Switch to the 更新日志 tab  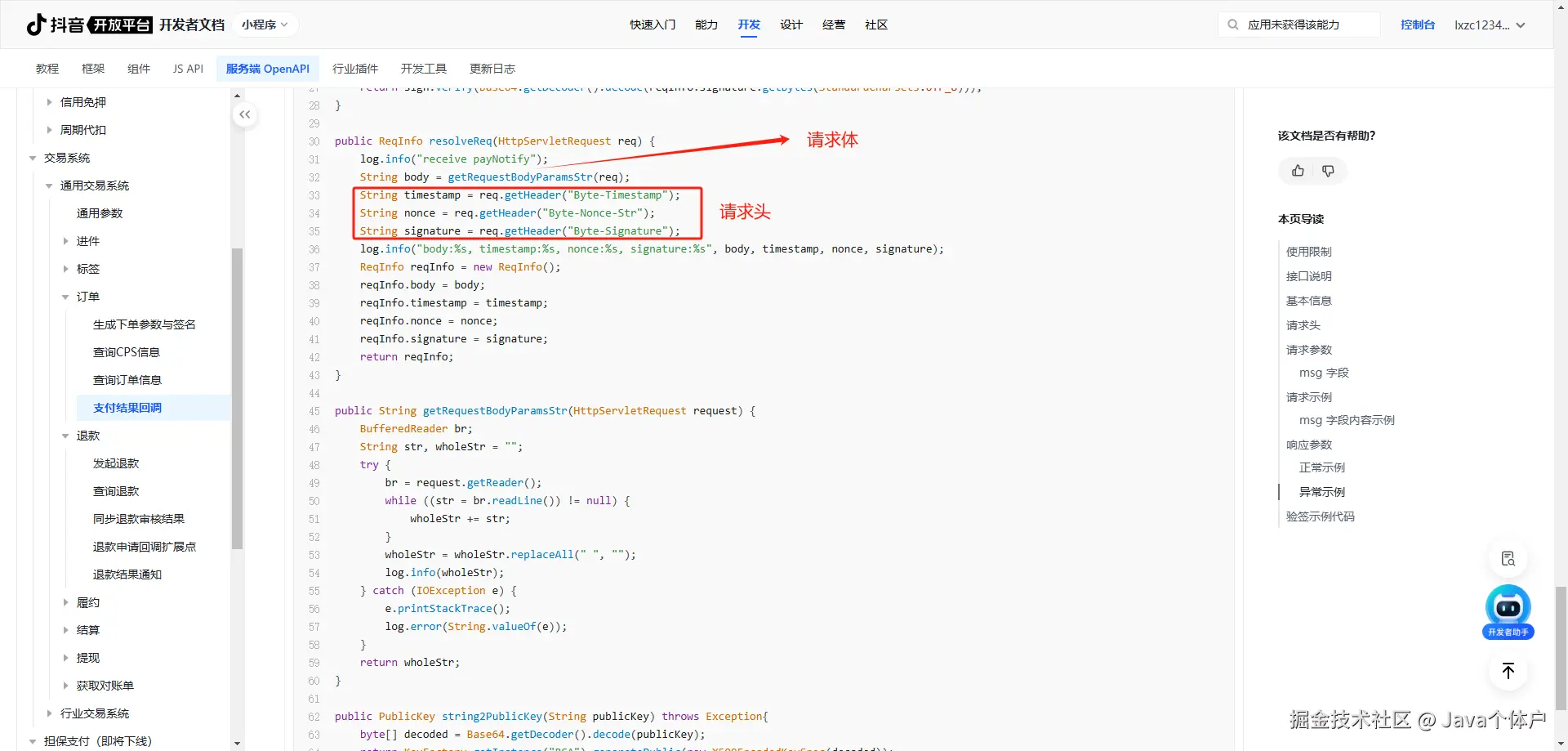point(492,69)
